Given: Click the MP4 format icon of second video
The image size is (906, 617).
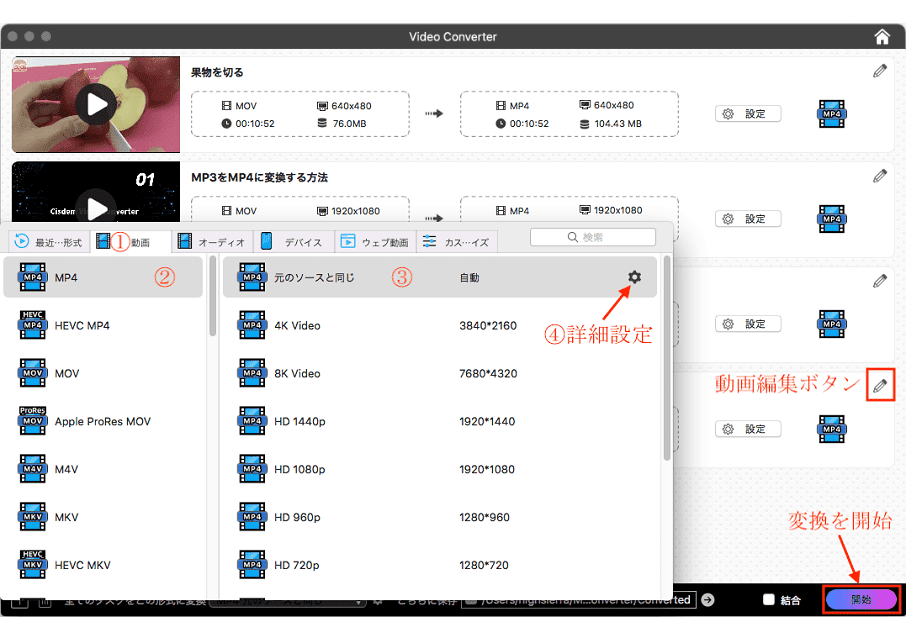Looking at the screenshot, I should [831, 218].
